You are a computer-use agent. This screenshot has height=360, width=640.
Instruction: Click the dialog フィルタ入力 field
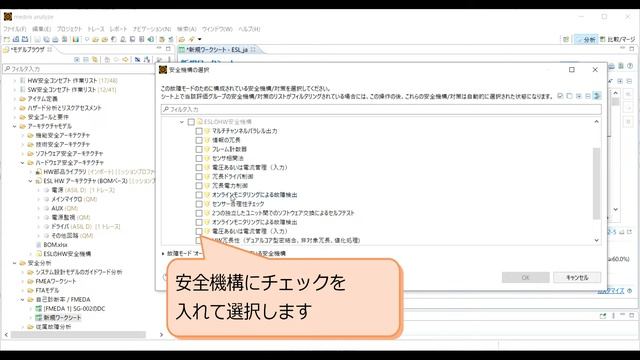pos(381,109)
